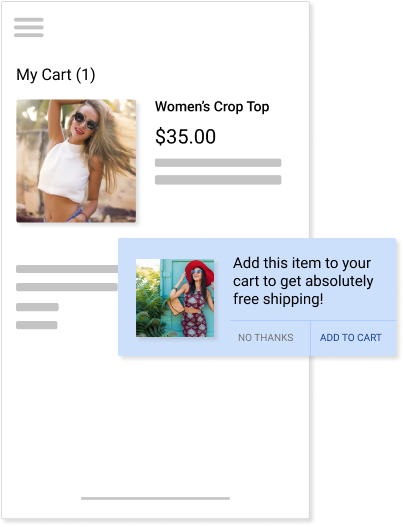
Task: Open the Women's Crop Top product photo
Action: click(76, 161)
